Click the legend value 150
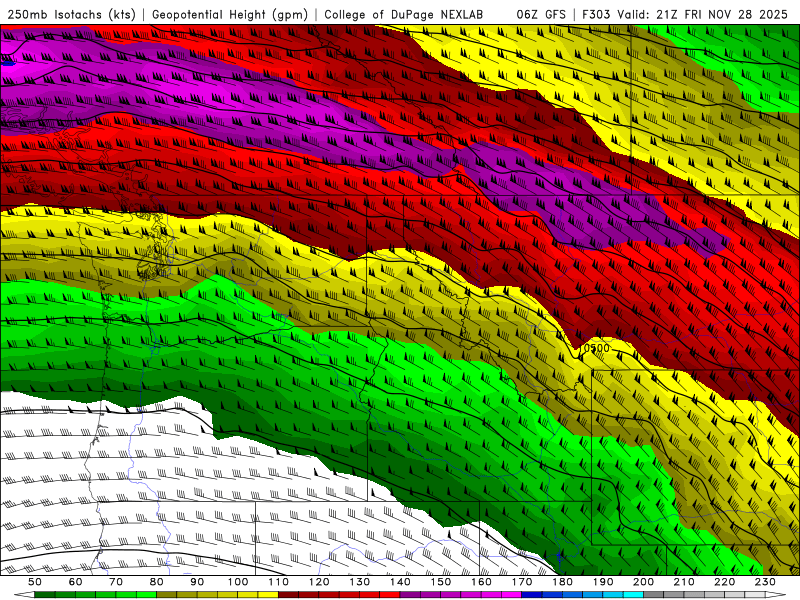Image resolution: width=800 pixels, height=600 pixels. coord(441,582)
